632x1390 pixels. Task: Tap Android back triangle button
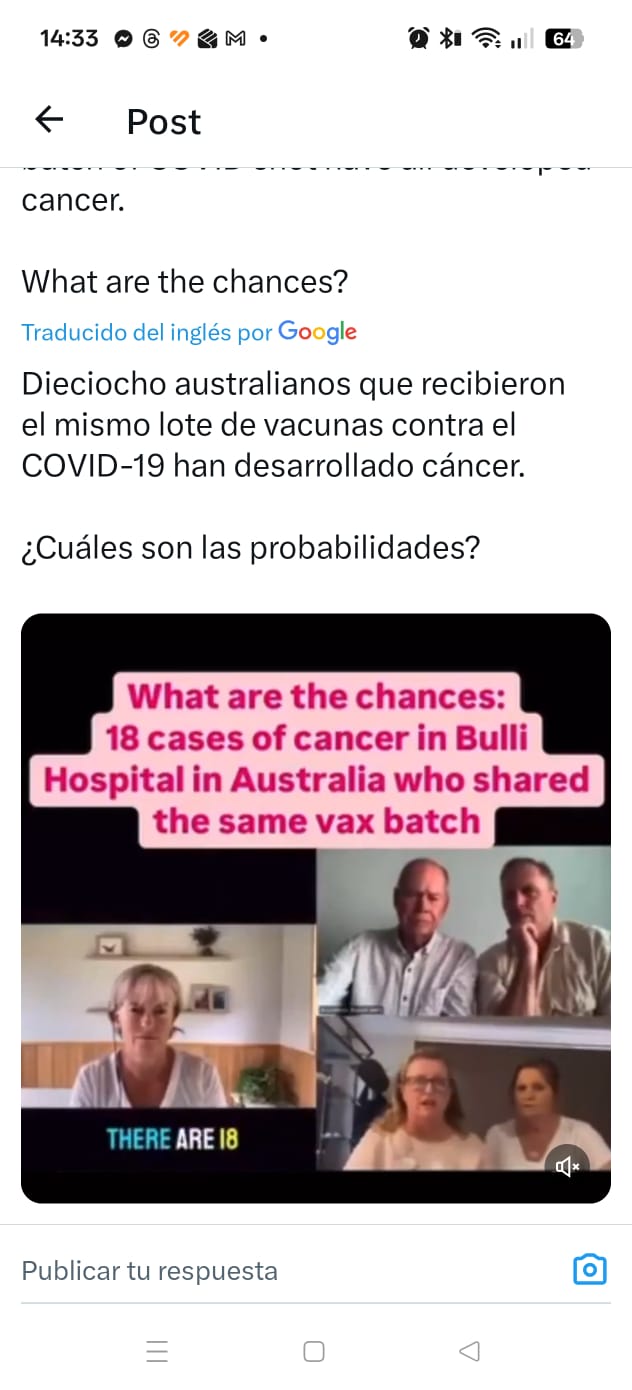[x=470, y=1351]
